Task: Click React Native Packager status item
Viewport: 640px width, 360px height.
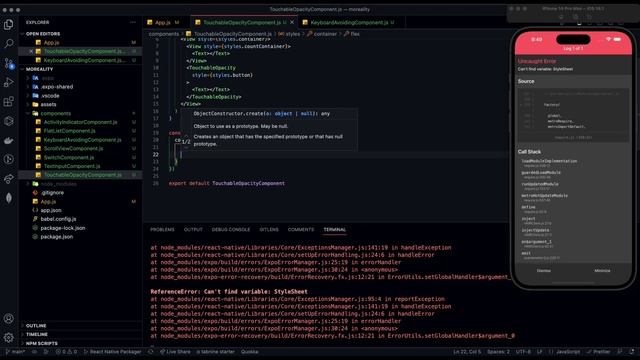Action: (112, 352)
